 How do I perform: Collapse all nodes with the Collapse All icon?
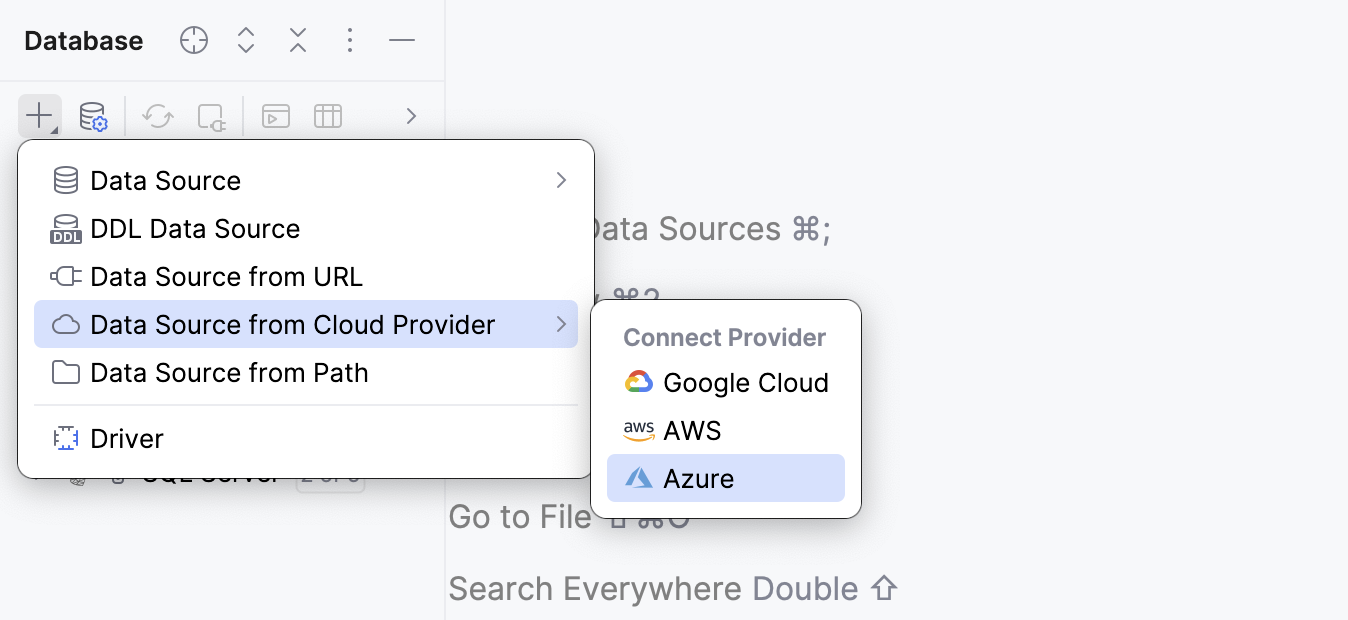297,40
